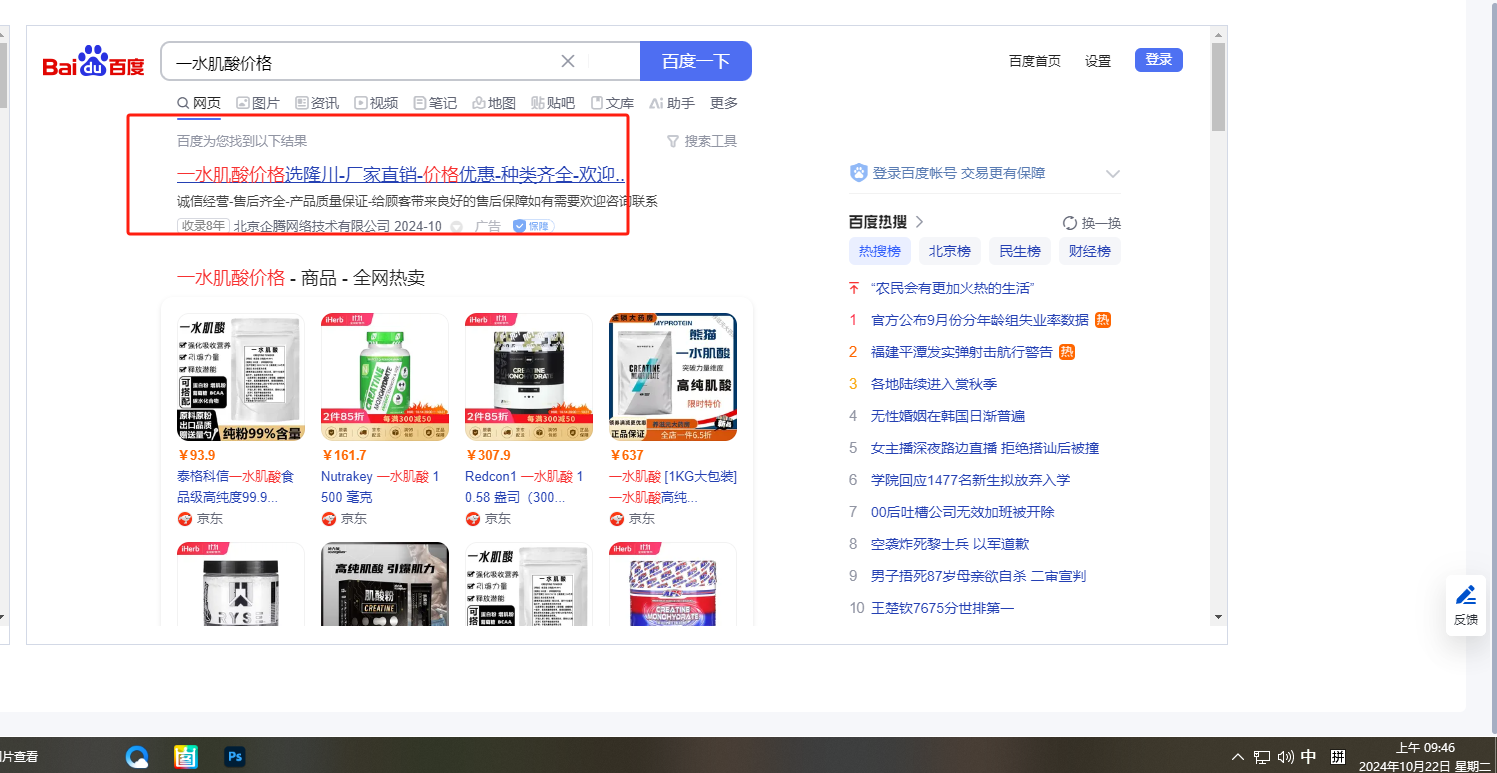The image size is (1497, 773).
Task: Refresh hot searches with 换一换
Action: (1092, 223)
